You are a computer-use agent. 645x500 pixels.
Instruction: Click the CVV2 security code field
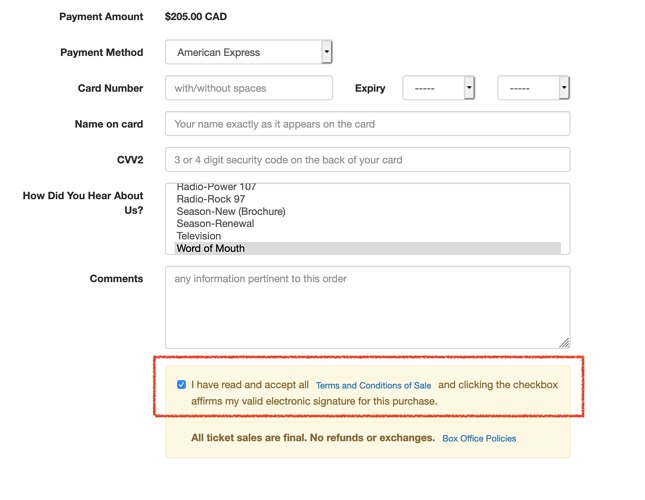click(368, 159)
